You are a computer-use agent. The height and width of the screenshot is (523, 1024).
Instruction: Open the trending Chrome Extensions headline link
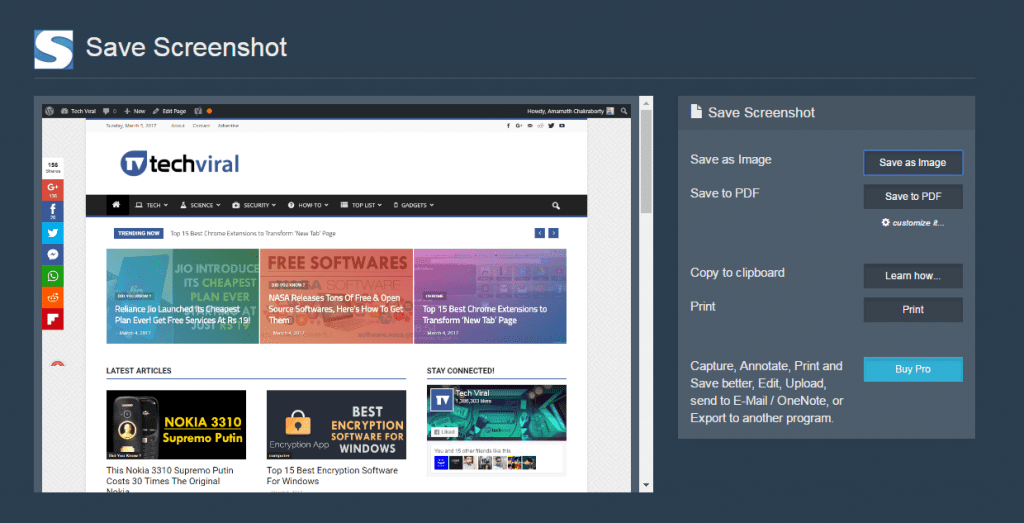pyautogui.click(x=253, y=233)
